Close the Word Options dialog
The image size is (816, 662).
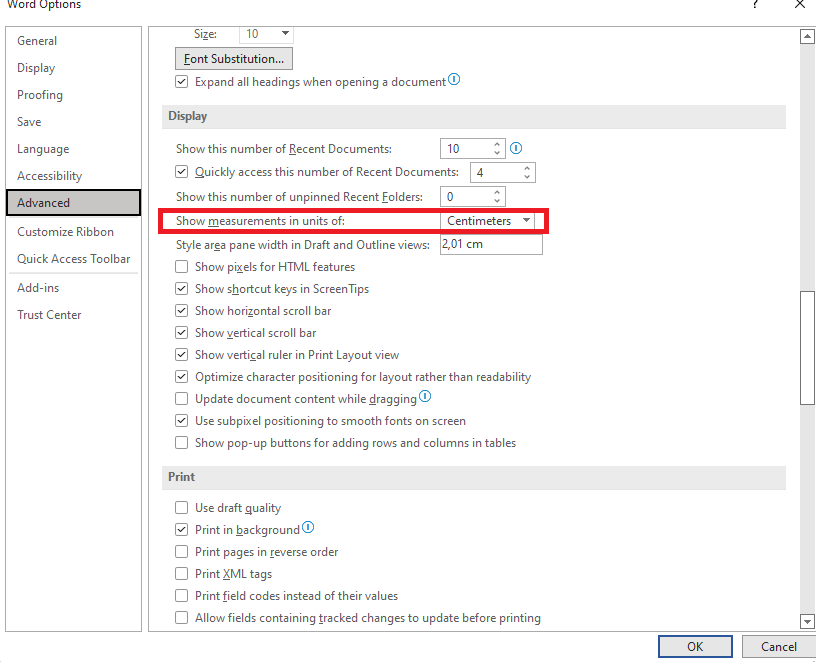pyautogui.click(x=799, y=5)
